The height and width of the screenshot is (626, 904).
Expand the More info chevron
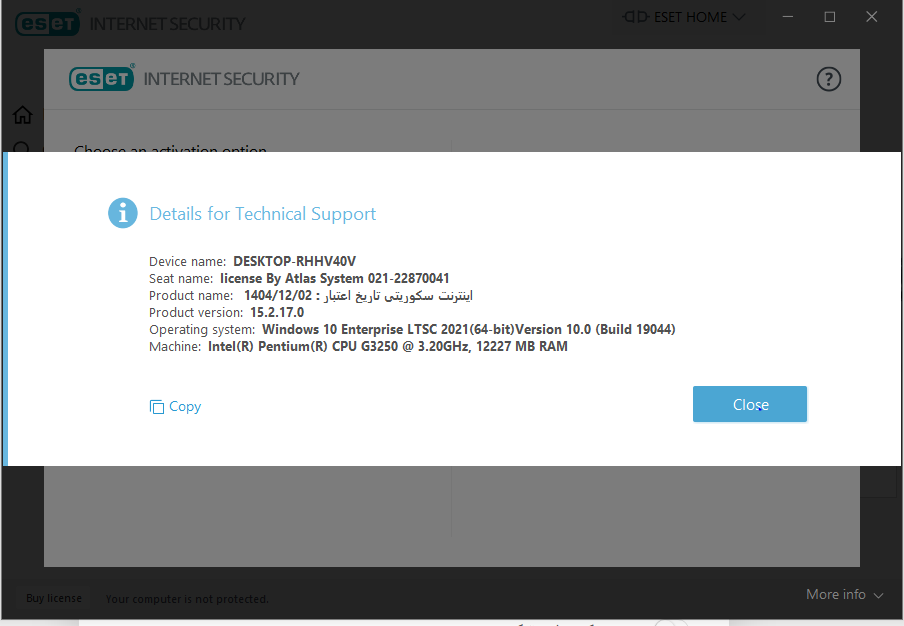(x=878, y=595)
